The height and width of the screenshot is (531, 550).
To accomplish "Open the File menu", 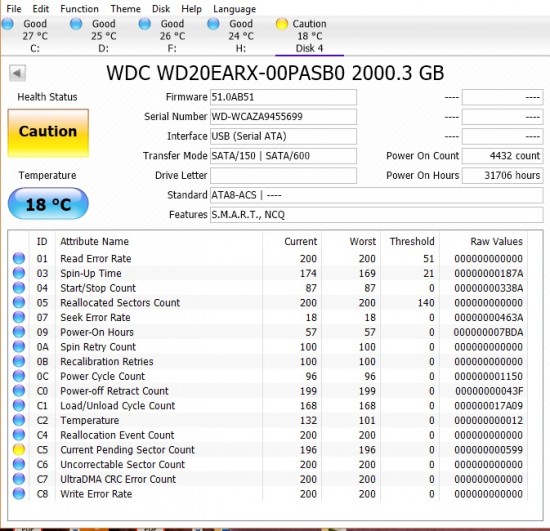I will 14,9.
